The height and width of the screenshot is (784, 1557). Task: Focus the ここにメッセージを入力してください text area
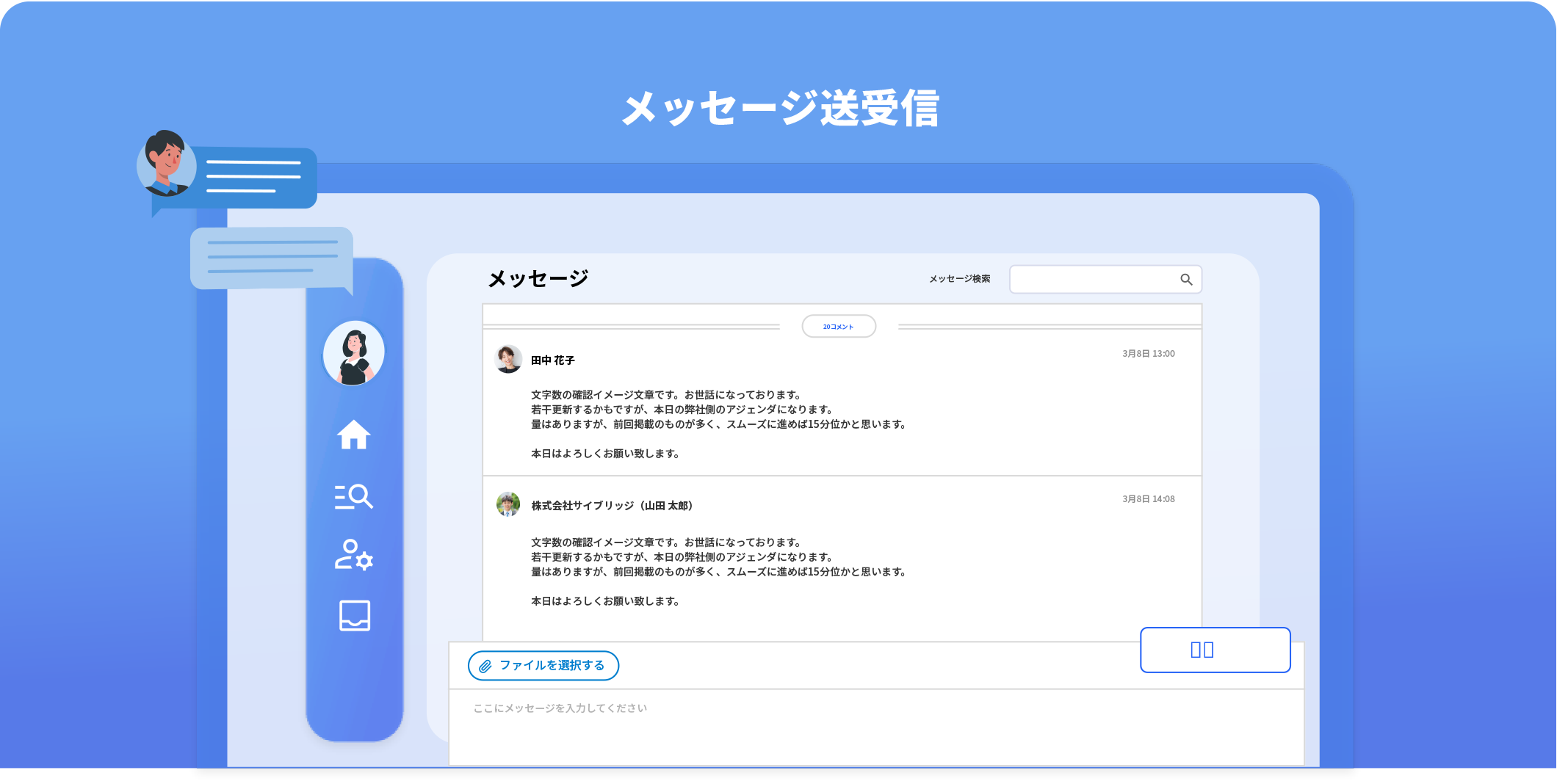[876, 727]
